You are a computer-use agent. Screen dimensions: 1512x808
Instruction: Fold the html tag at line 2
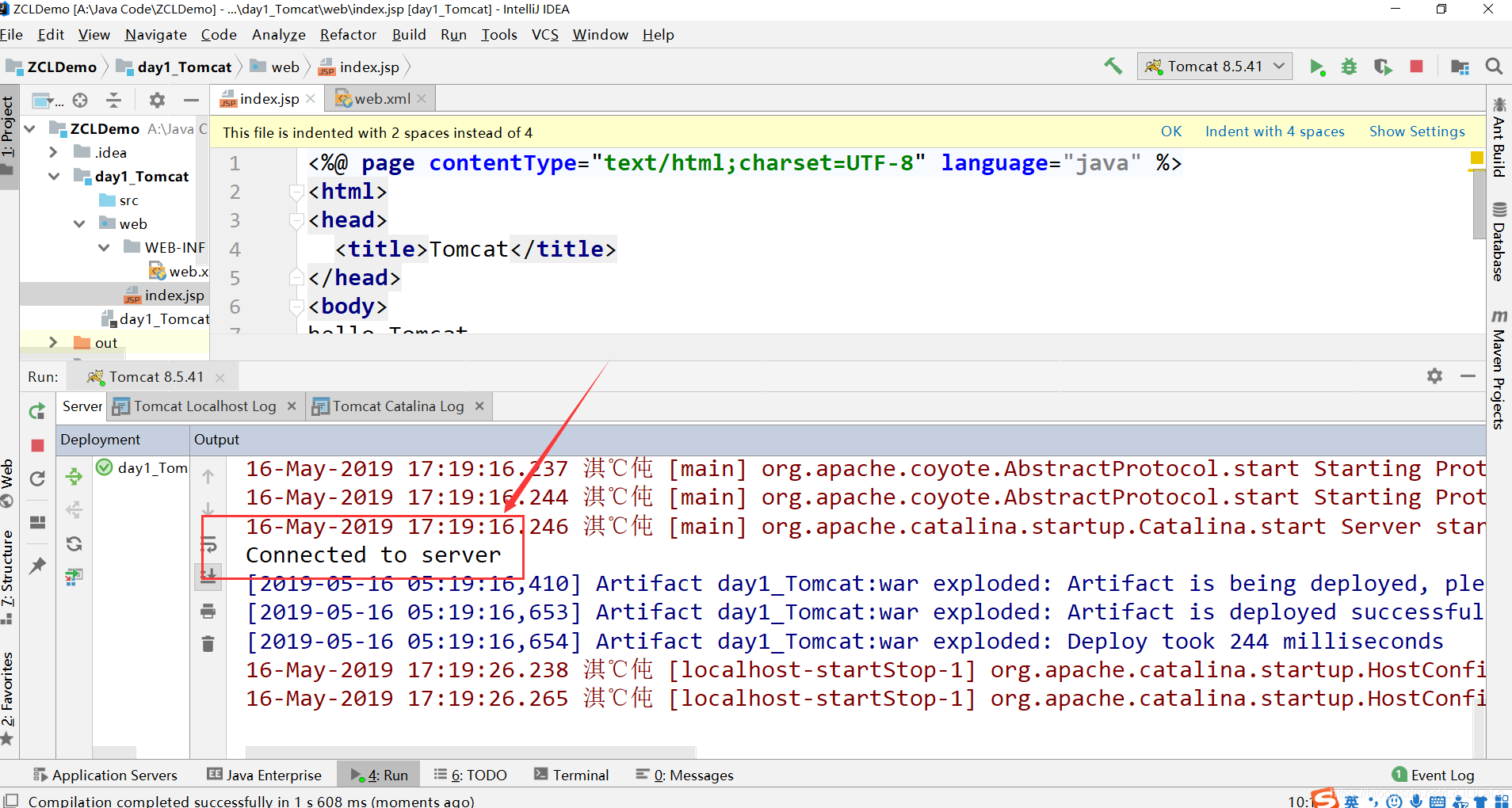tap(296, 192)
